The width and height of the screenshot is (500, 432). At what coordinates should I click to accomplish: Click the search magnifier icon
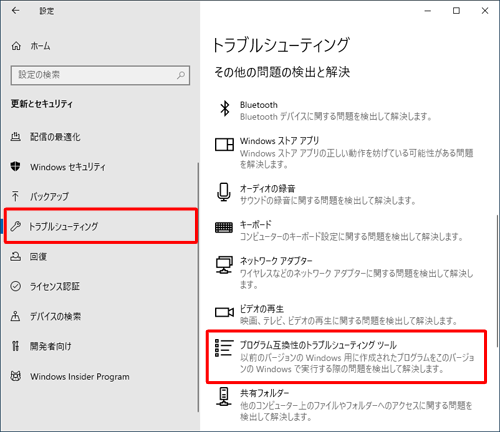point(181,75)
